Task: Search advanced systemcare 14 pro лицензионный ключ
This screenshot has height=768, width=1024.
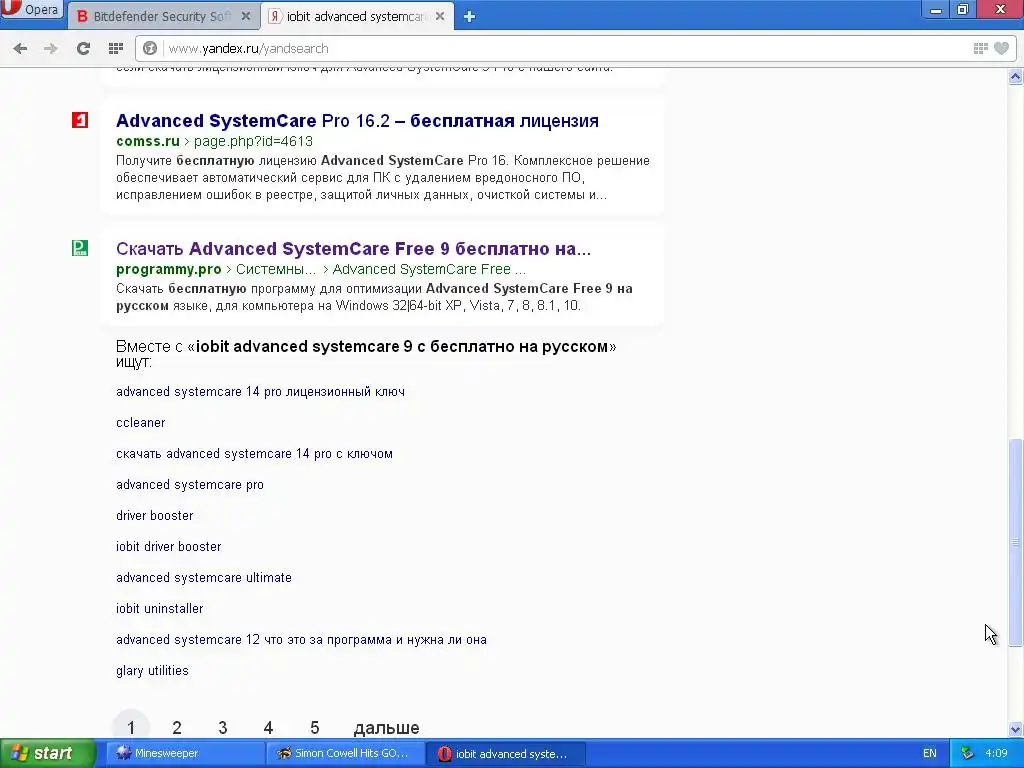Action: click(261, 392)
